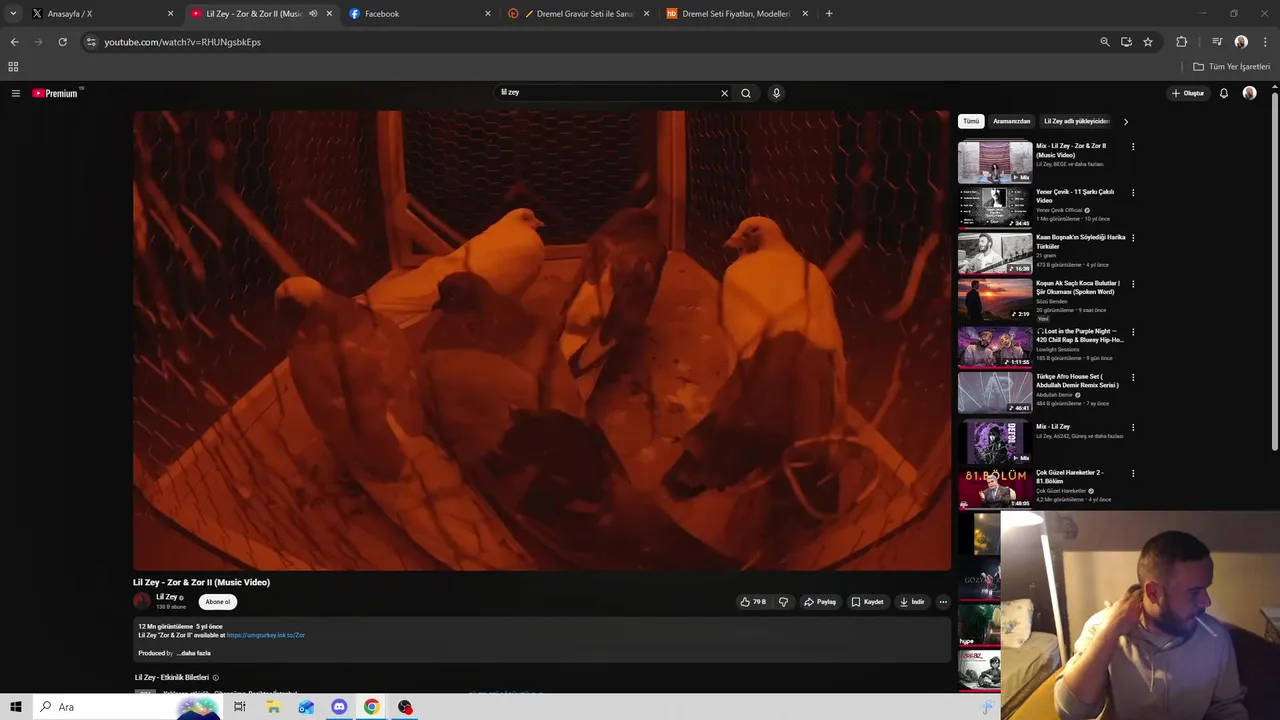Open the Windows Start menu
Viewport: 1280px width, 720px height.
15,707
